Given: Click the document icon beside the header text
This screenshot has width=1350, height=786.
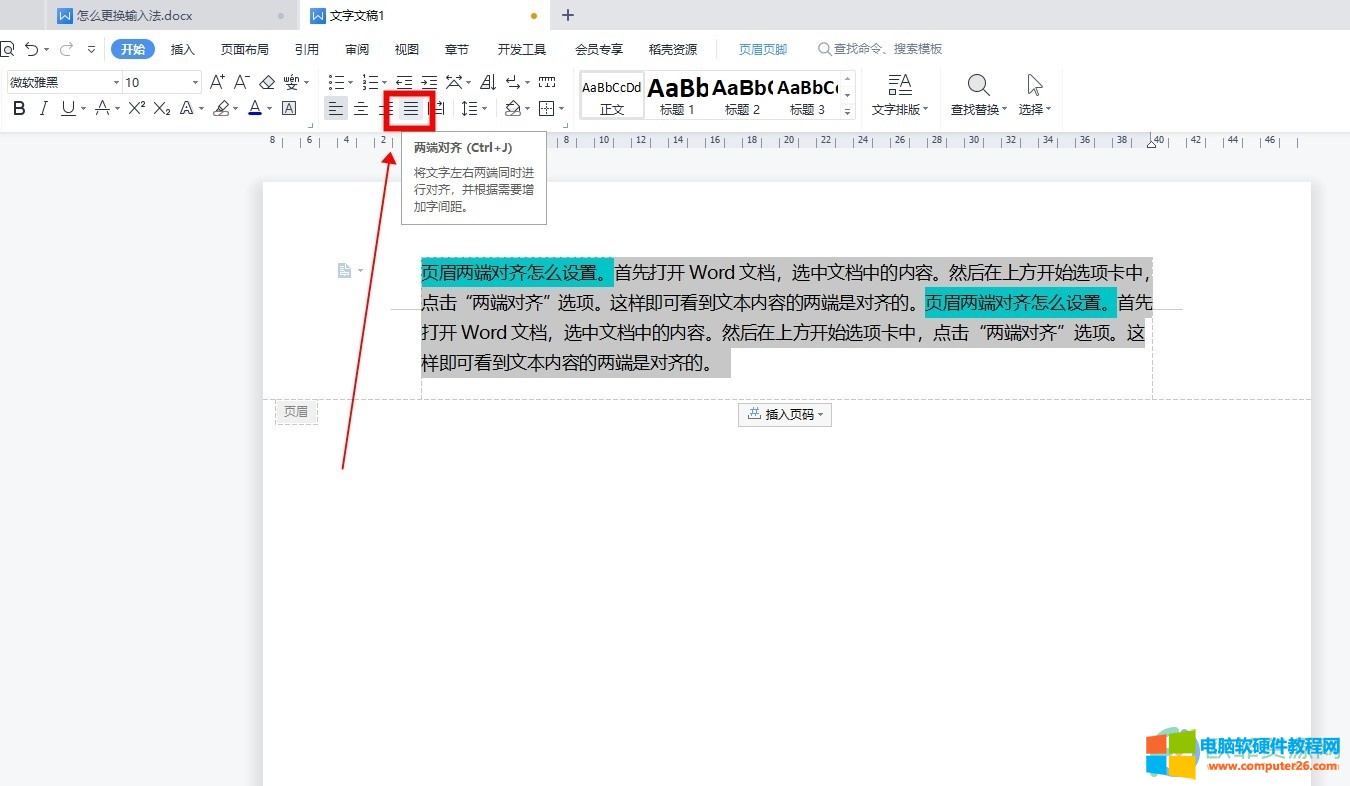Looking at the screenshot, I should [x=344, y=270].
